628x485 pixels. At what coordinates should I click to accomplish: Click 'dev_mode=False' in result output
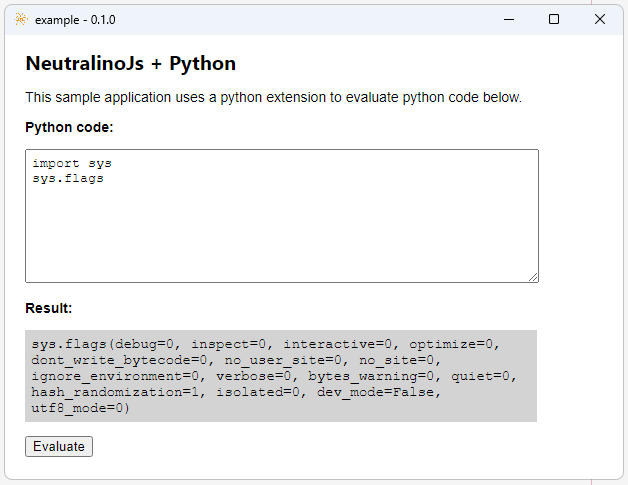coord(375,392)
